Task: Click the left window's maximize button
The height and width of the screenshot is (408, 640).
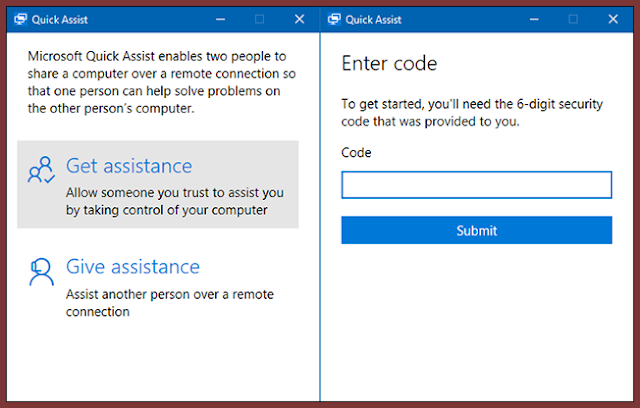Action: point(260,19)
